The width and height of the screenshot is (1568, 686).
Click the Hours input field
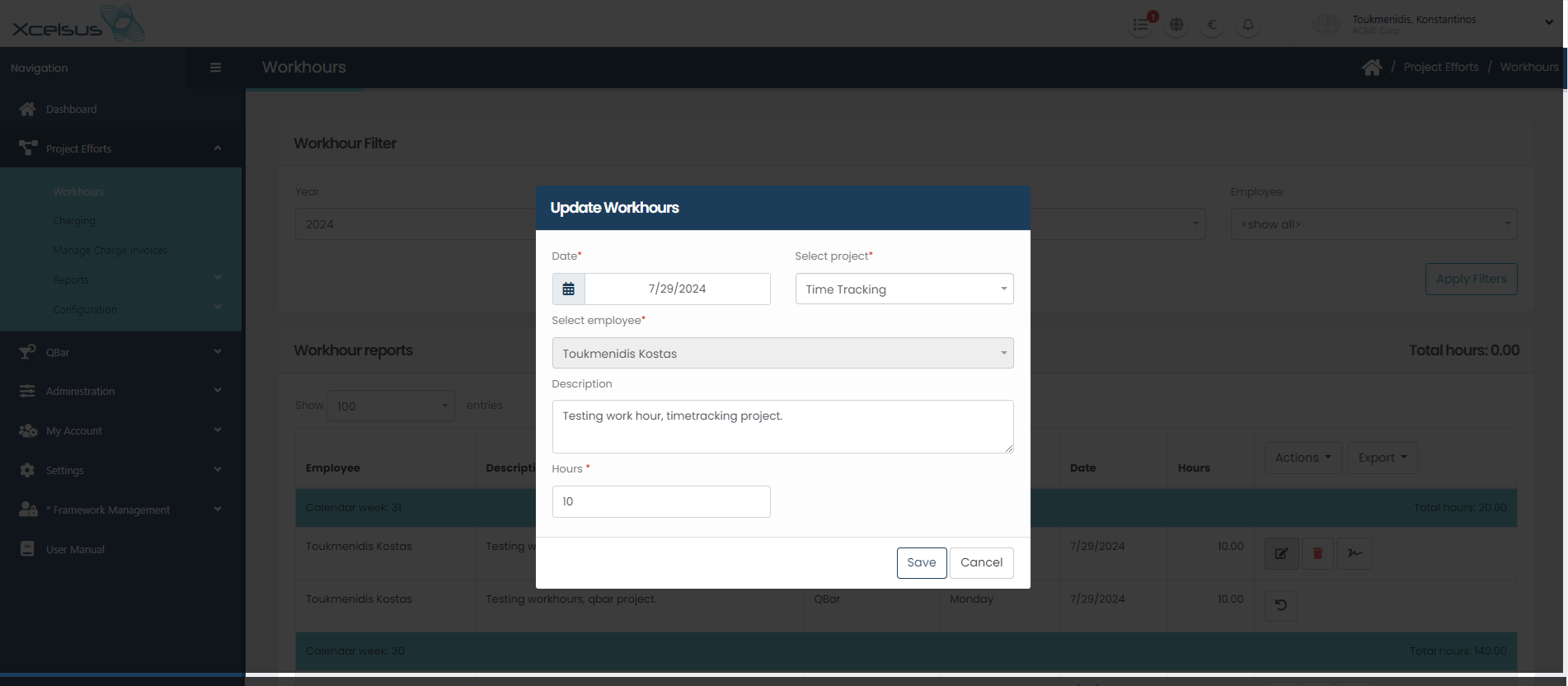coord(660,501)
